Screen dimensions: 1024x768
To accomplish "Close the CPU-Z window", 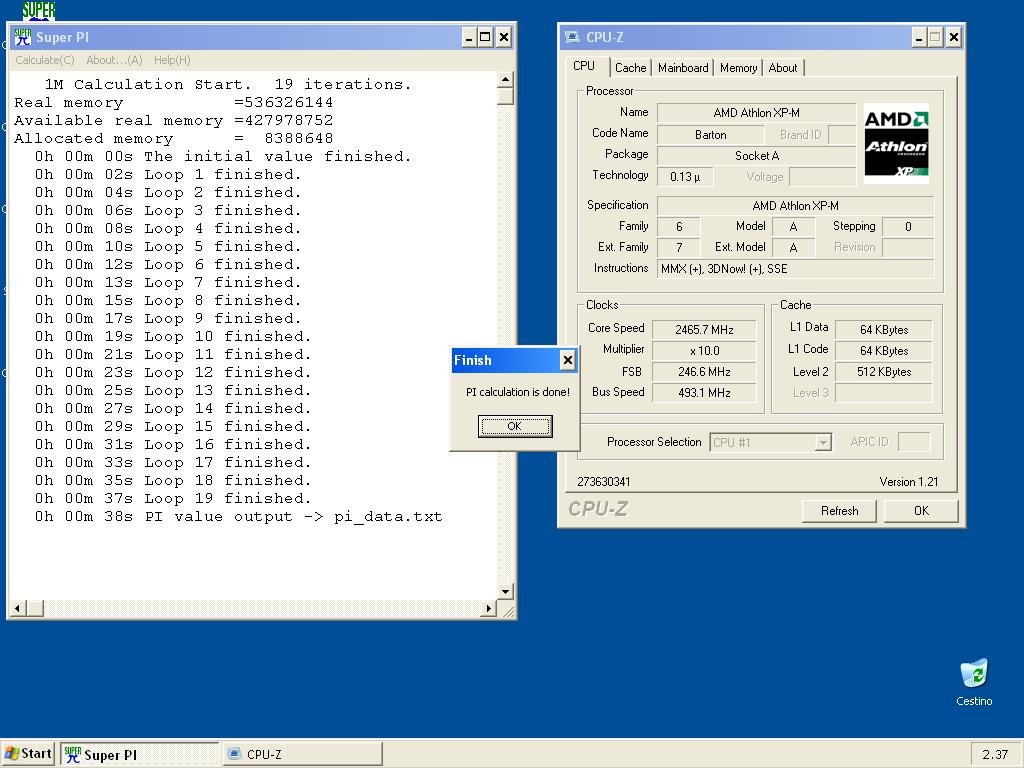I will (953, 37).
